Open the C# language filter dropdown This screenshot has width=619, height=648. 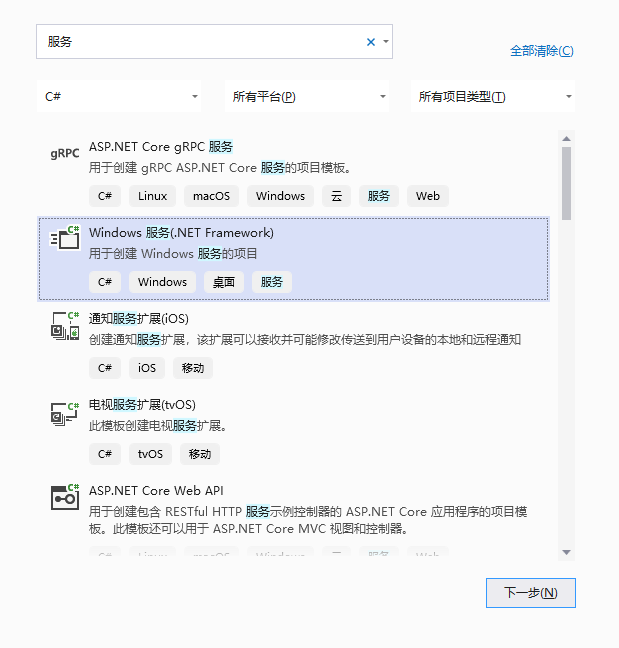pos(119,96)
